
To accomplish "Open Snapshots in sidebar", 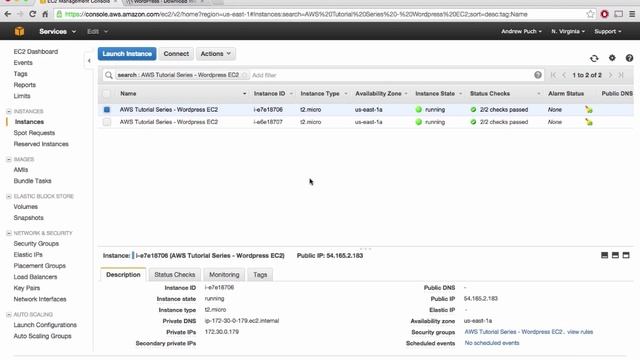I will (28, 218).
